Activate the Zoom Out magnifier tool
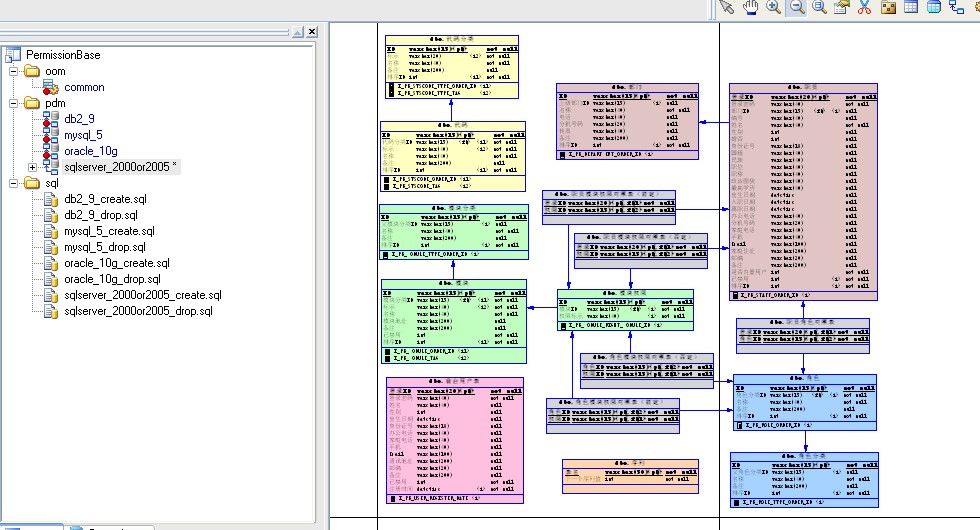Screen dimensions: 980x530 (x=797, y=7)
